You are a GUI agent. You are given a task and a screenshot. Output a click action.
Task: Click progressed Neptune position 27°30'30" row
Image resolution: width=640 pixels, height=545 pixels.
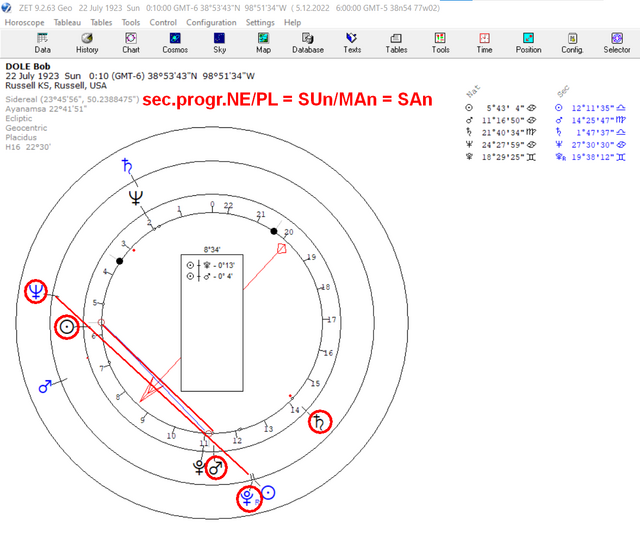(x=590, y=145)
